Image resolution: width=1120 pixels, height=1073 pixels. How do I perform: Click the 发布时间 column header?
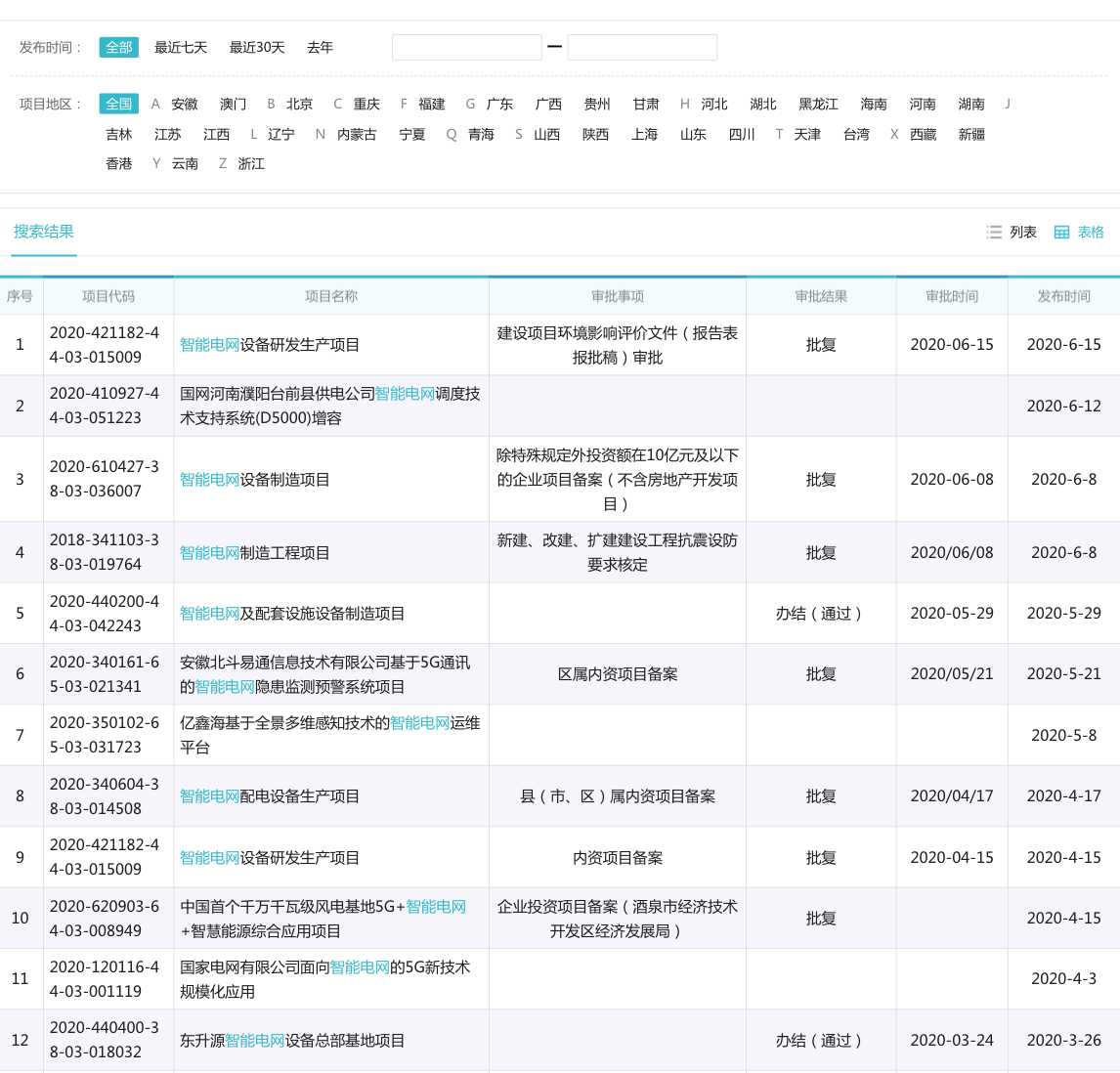click(1063, 296)
